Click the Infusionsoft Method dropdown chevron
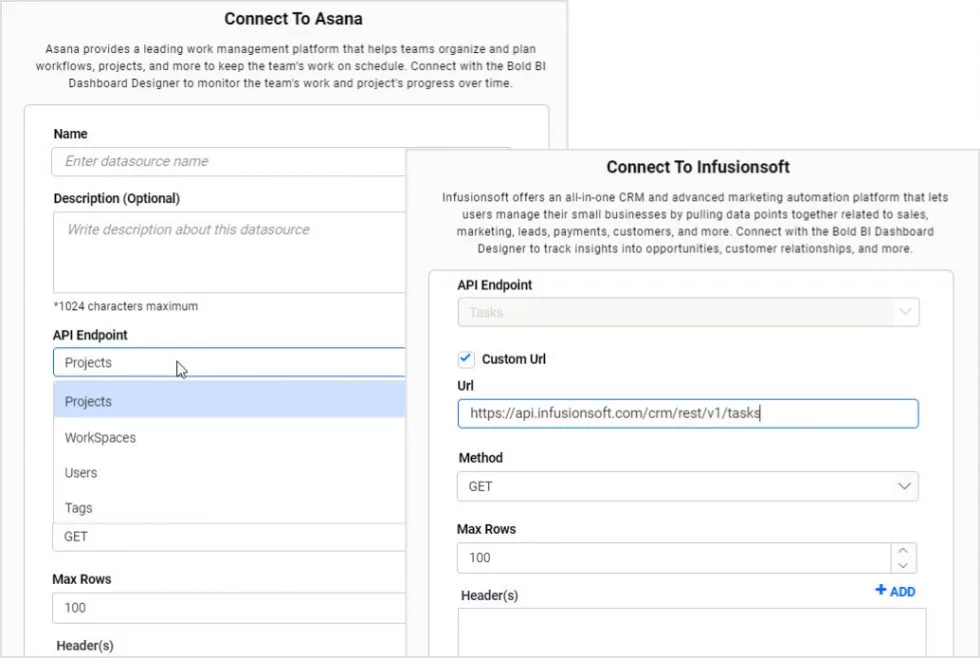980x658 pixels. (904, 487)
